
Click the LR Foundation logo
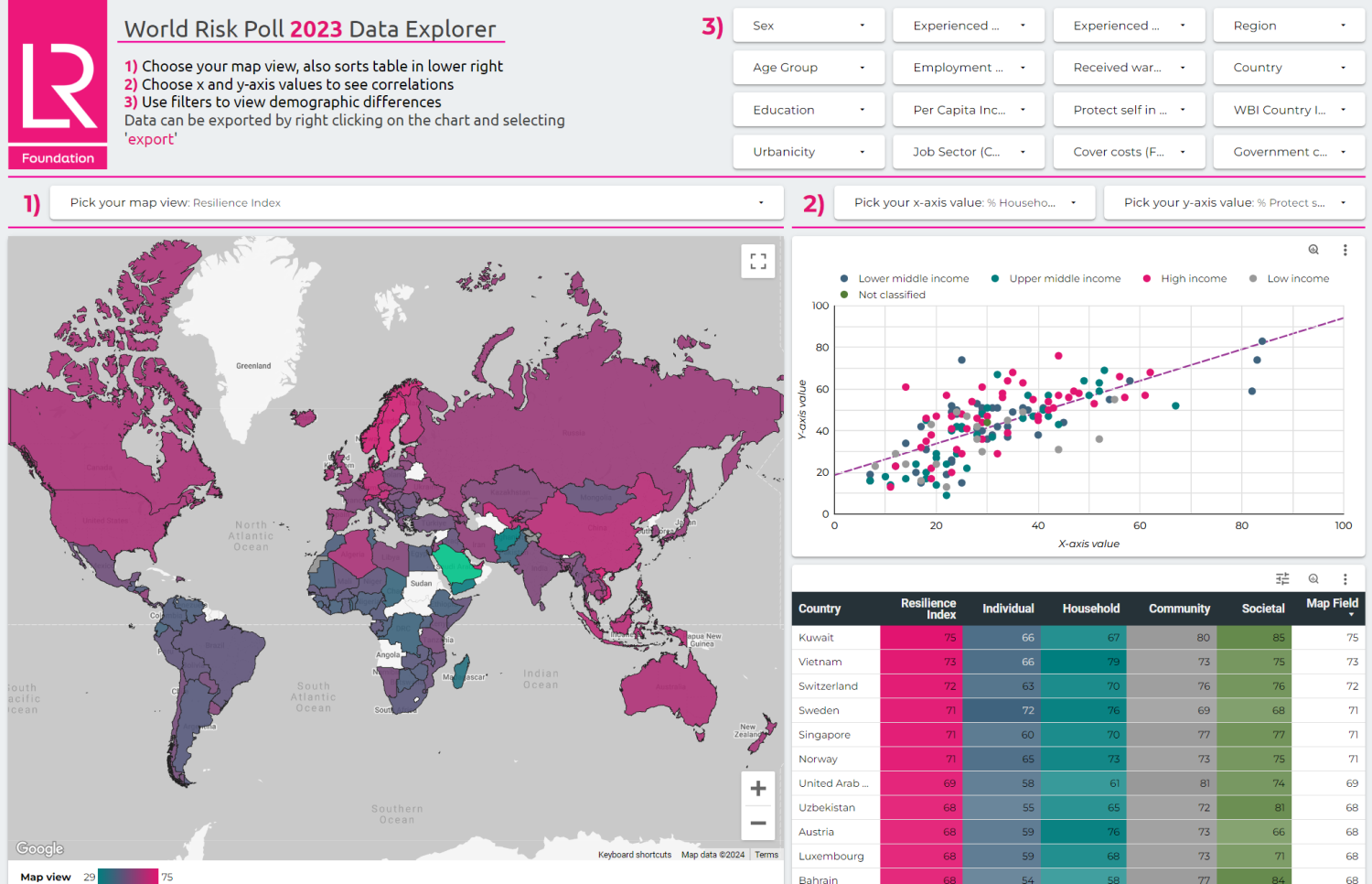point(57,84)
